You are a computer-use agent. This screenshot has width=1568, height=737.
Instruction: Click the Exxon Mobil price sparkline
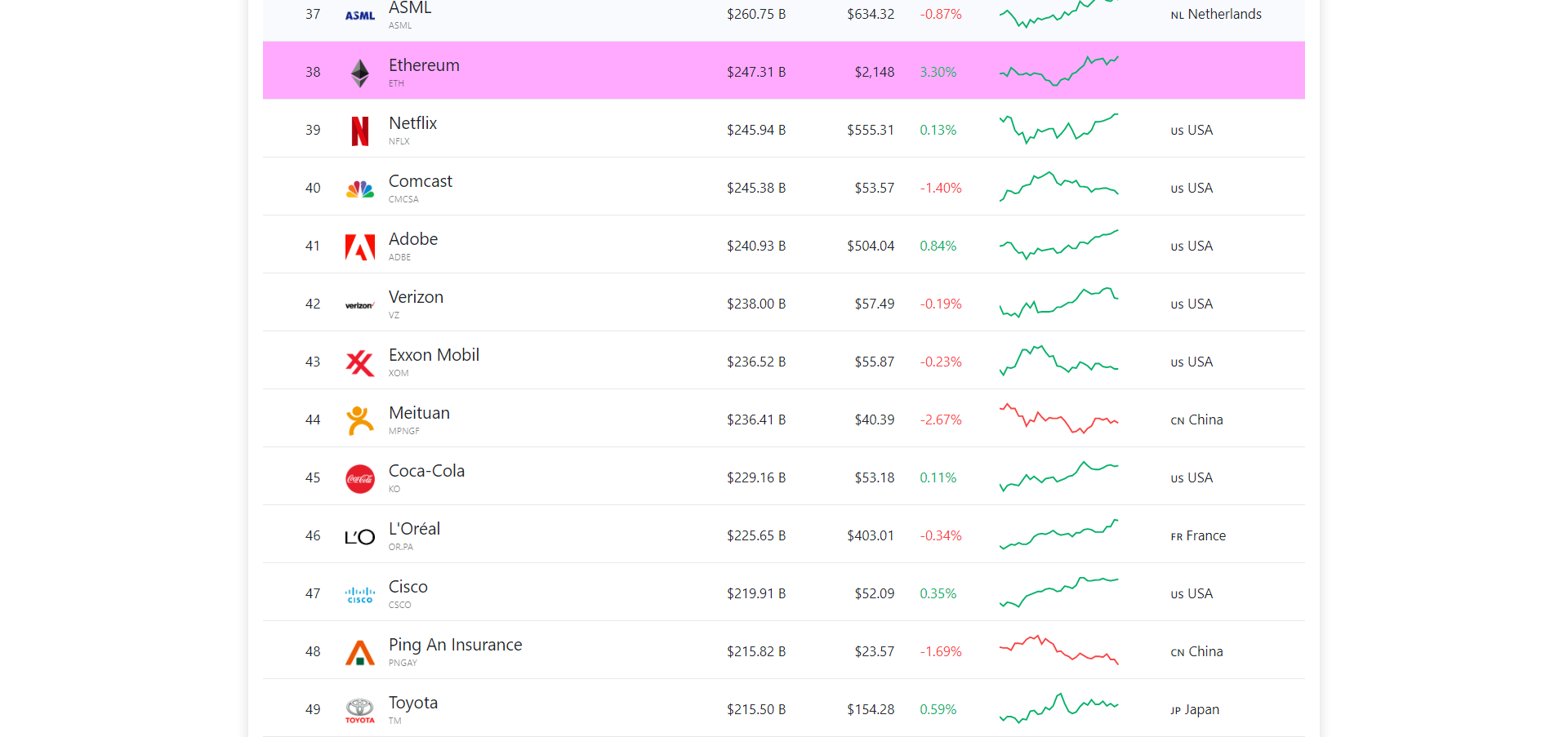1059,361
